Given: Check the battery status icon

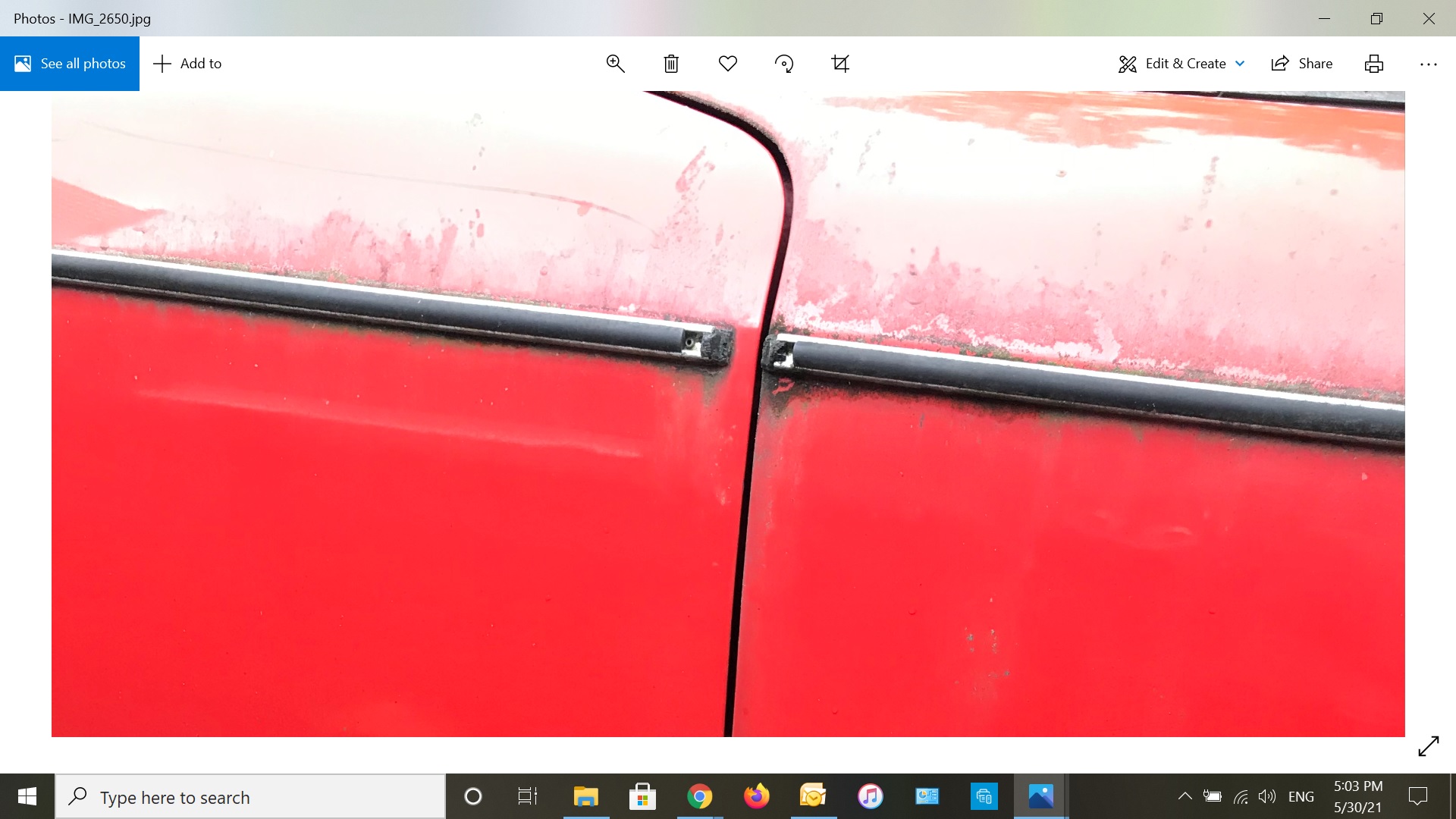Looking at the screenshot, I should 1213,796.
